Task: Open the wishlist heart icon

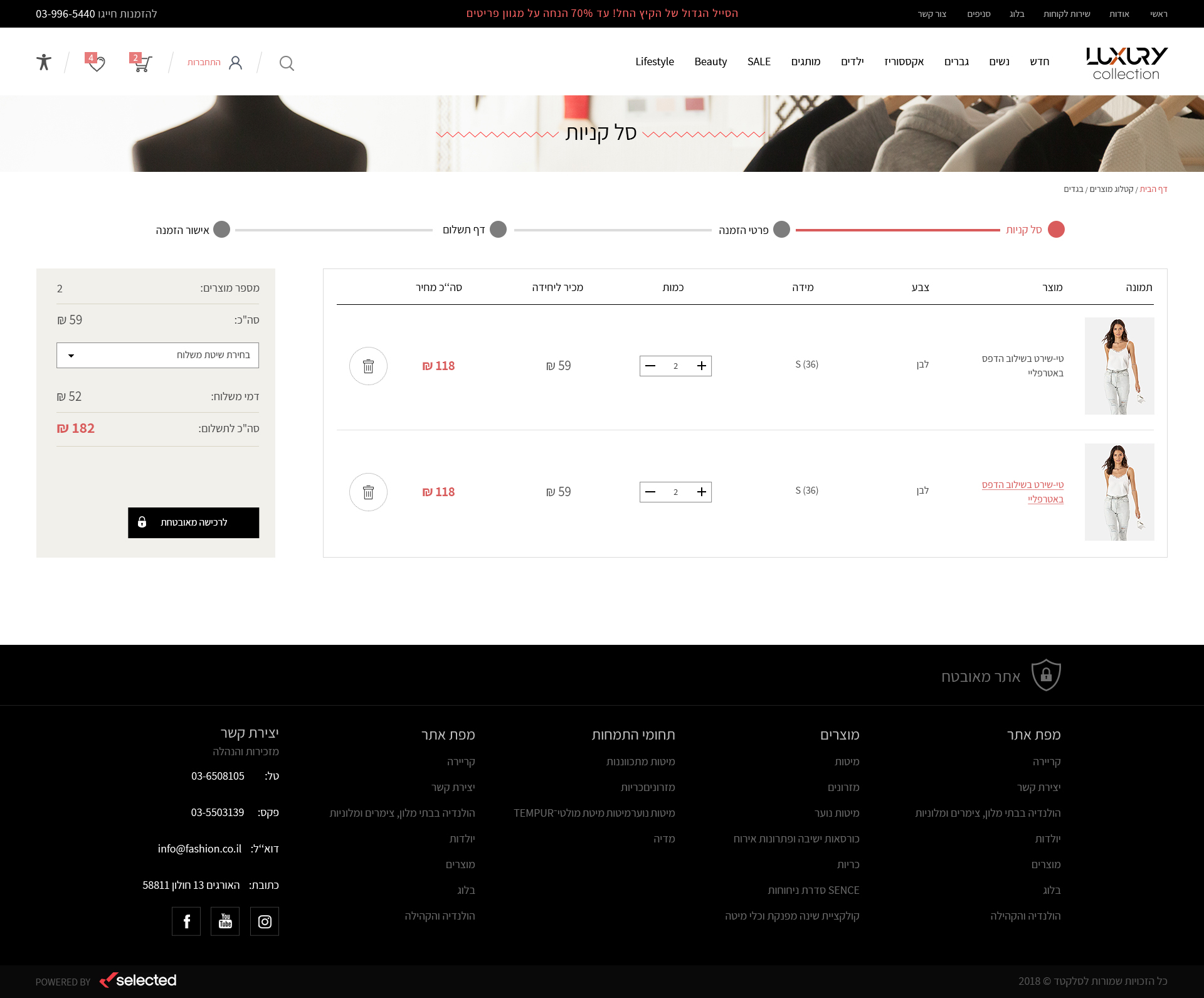Action: [96, 63]
